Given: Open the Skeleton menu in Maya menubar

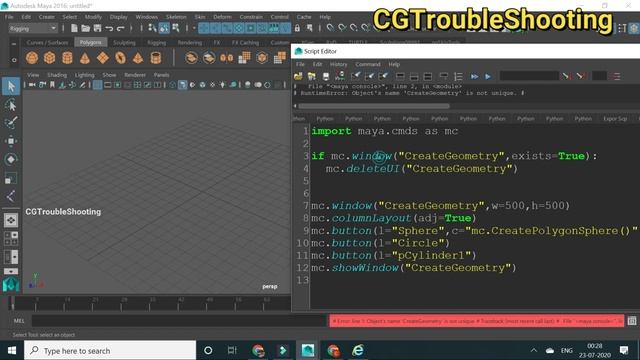Looking at the screenshot, I should pyautogui.click(x=176, y=17).
